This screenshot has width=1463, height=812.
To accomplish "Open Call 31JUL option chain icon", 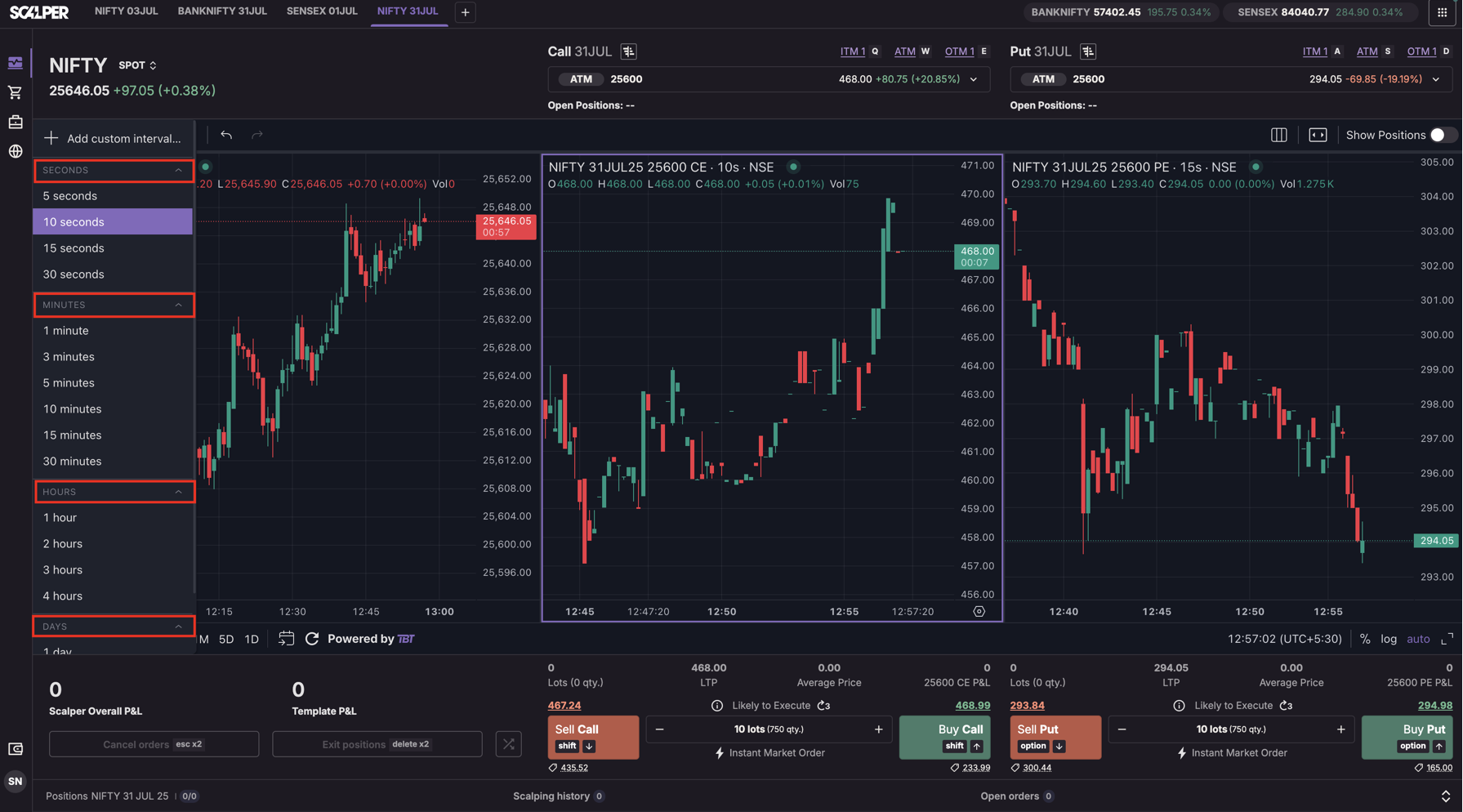I will 628,51.
